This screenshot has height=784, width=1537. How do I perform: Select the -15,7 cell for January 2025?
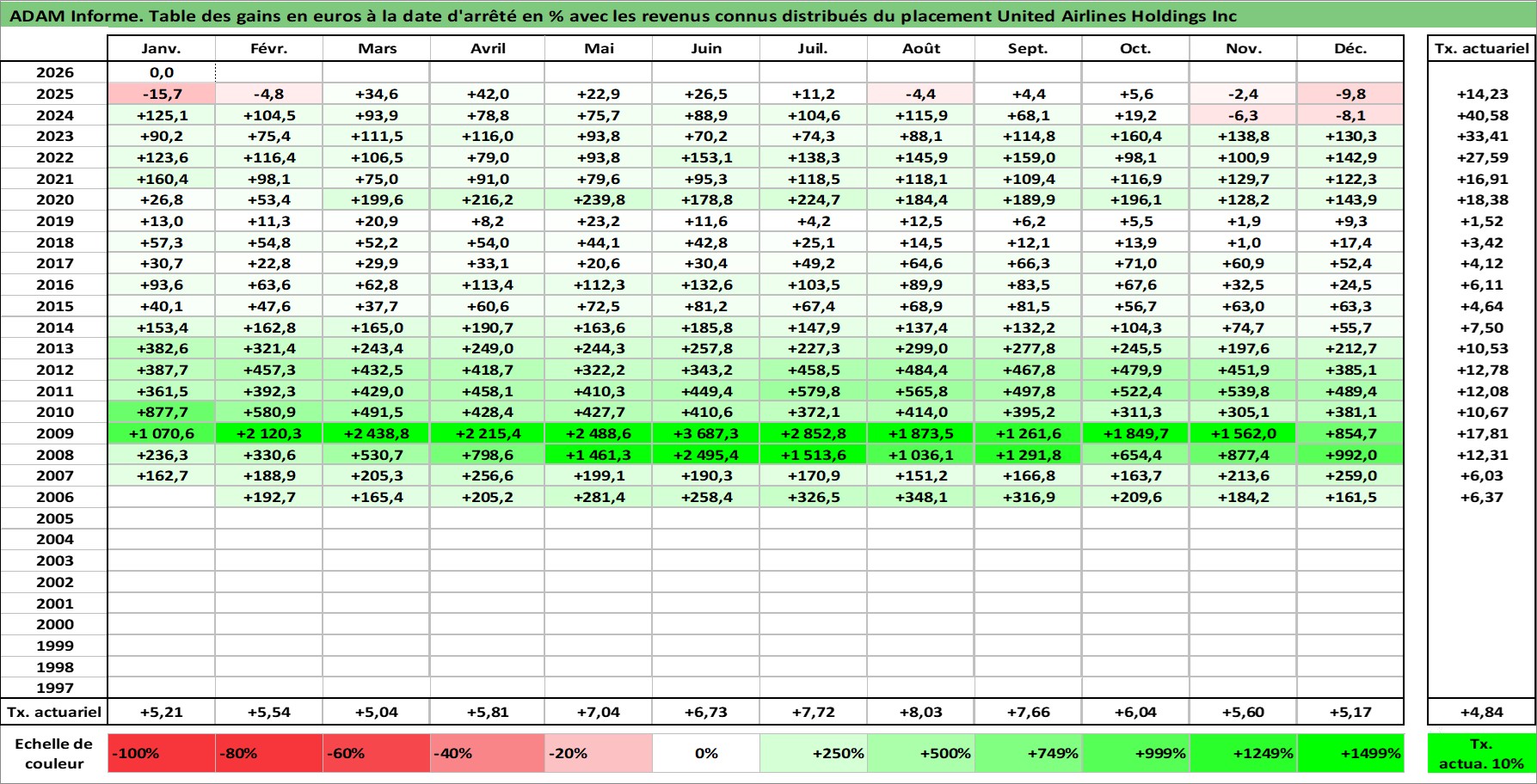click(162, 94)
